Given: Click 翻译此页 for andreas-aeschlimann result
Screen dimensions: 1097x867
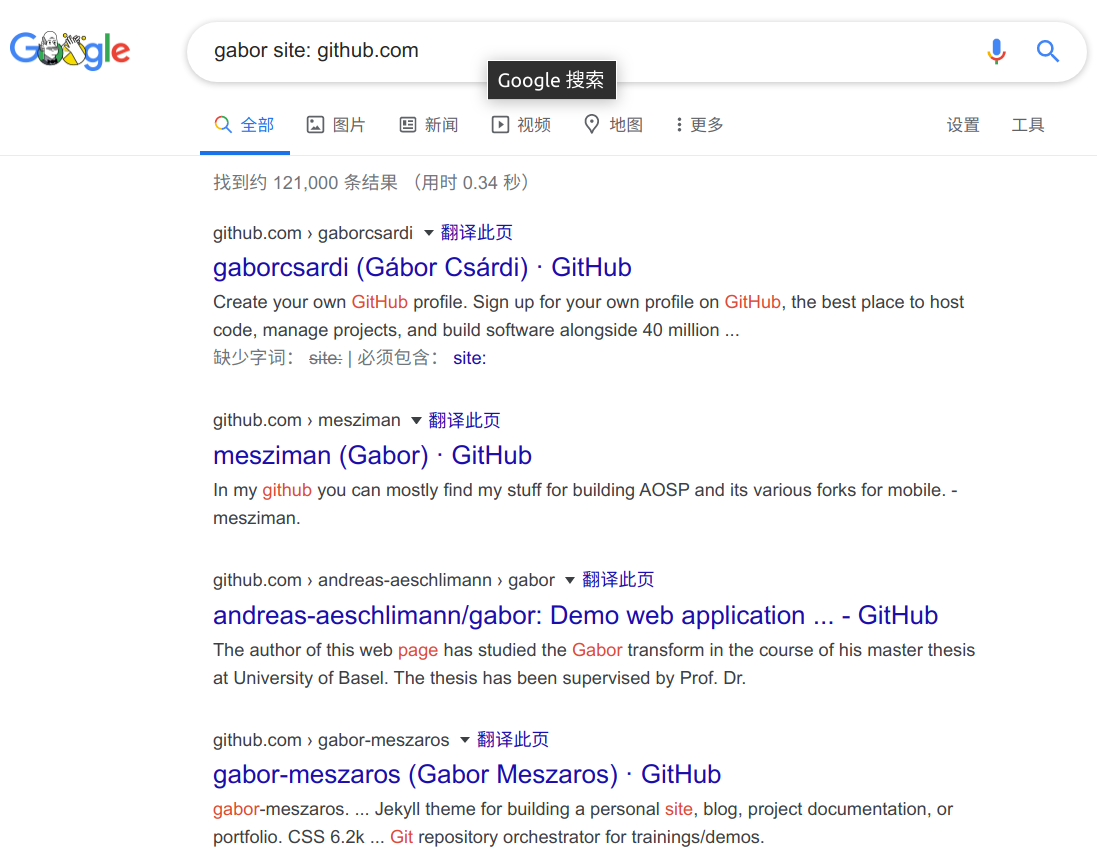Looking at the screenshot, I should tap(618, 579).
